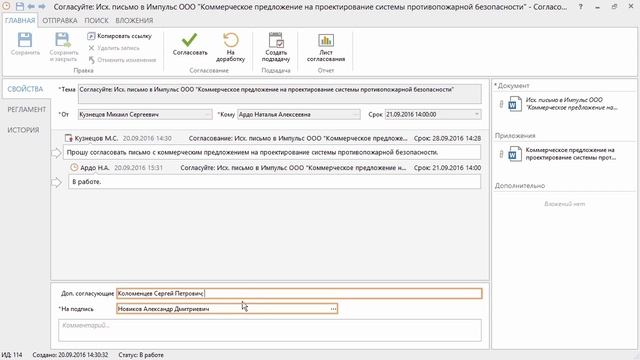
Task: Click the clock icon in title bar
Action: (x=6, y=7)
